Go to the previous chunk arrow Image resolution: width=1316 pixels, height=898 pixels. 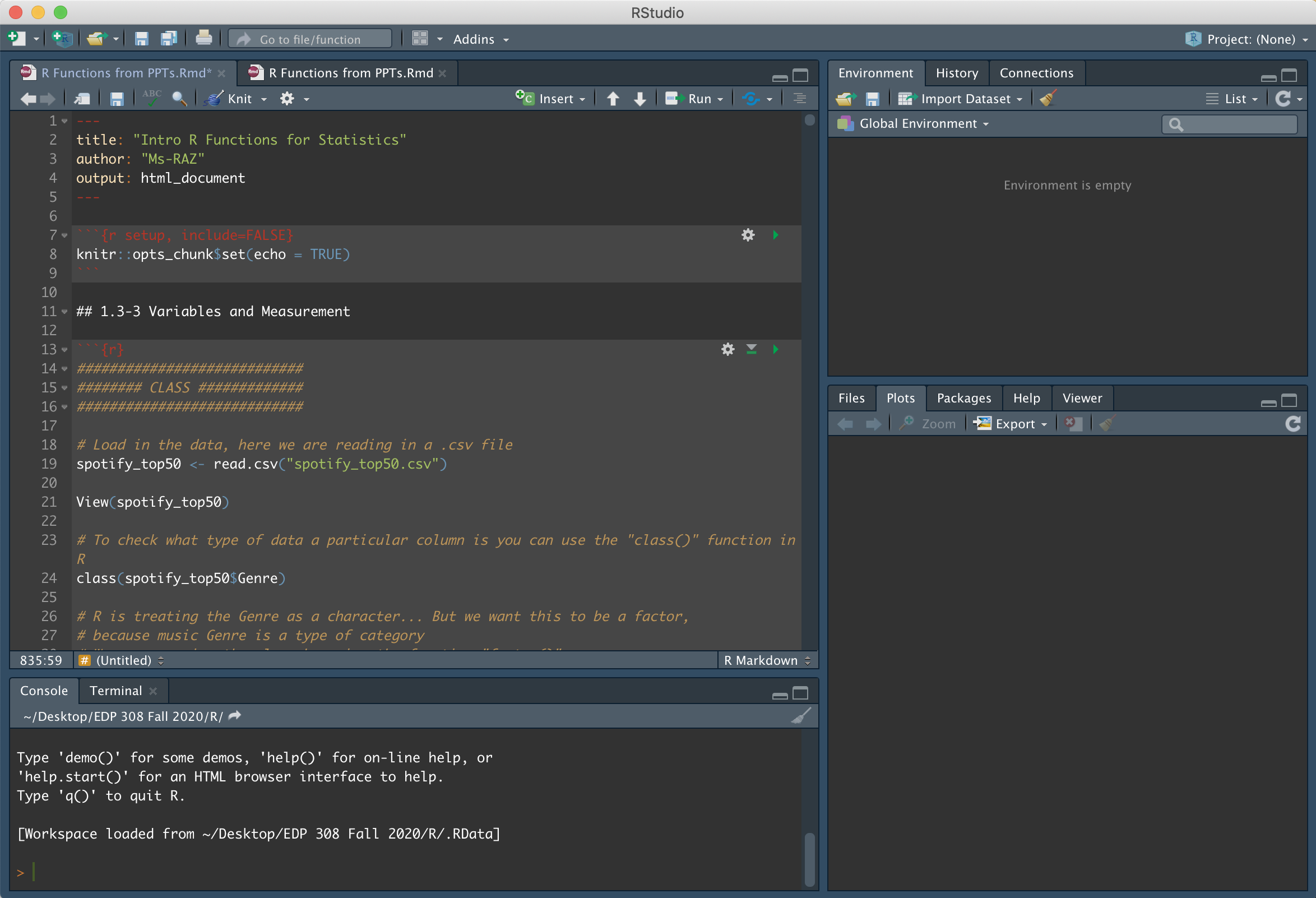pos(613,99)
